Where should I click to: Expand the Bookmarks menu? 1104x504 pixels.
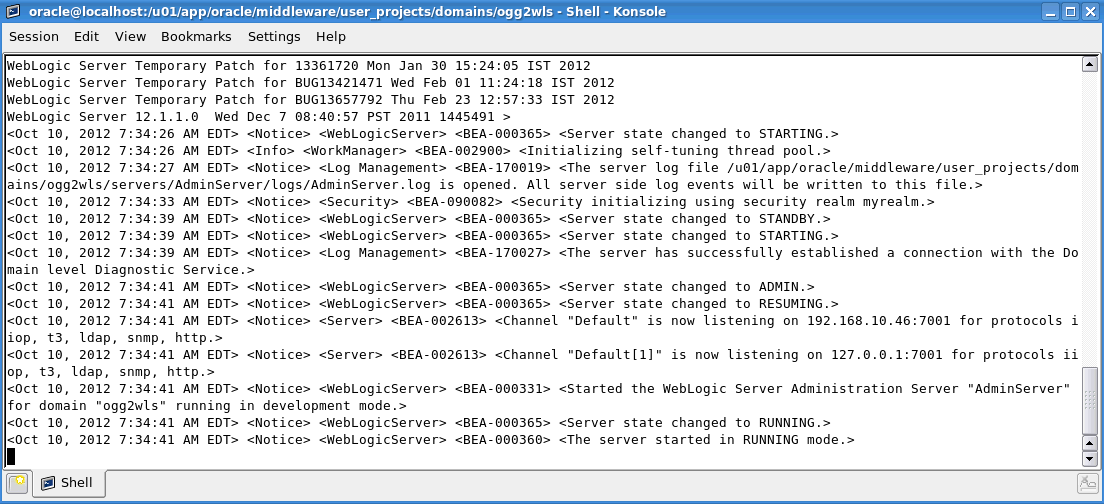tap(196, 36)
